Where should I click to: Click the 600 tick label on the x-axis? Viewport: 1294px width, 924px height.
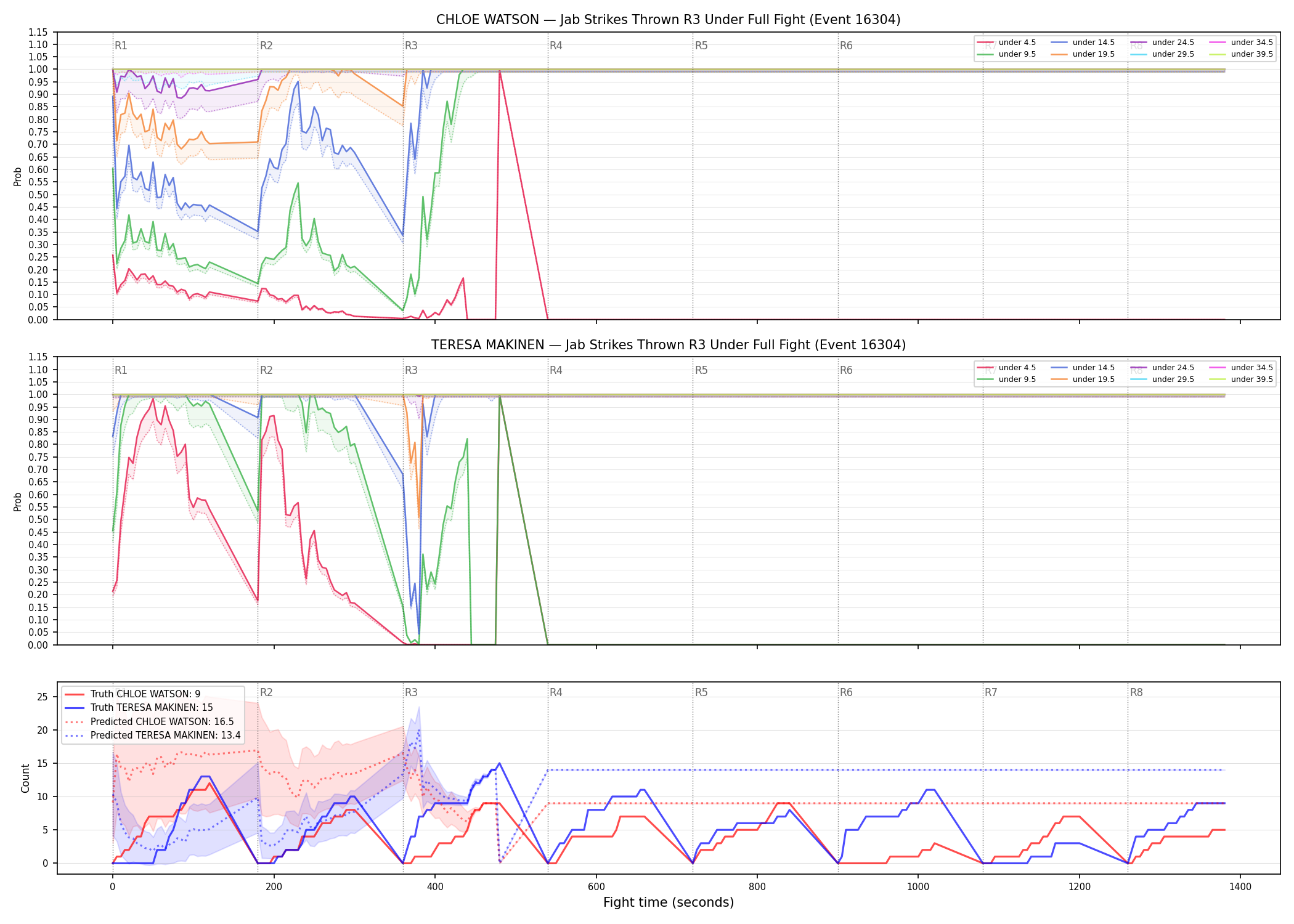(596, 887)
